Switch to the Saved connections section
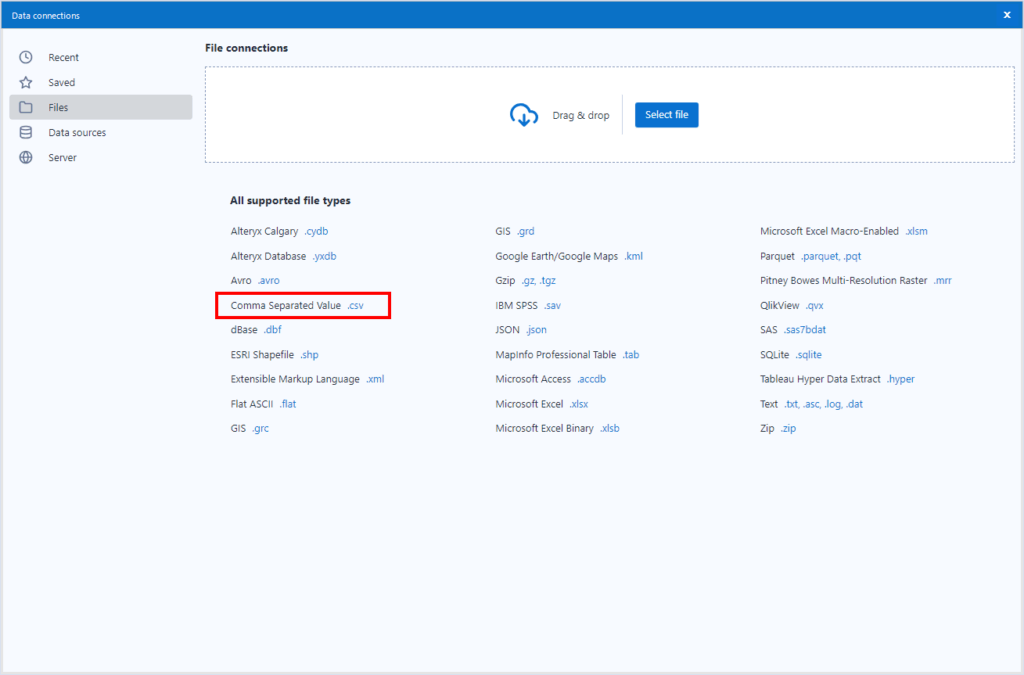The image size is (1024, 675). [61, 83]
